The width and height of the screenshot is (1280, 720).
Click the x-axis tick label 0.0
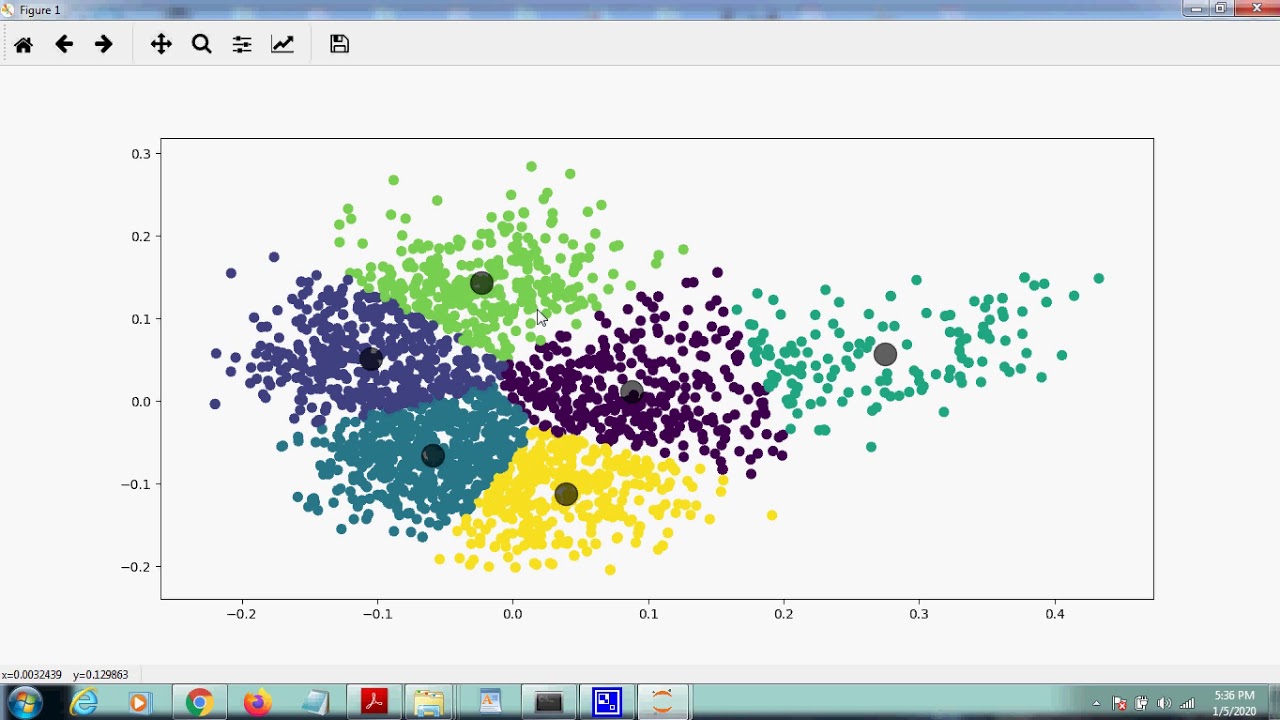tap(512, 614)
